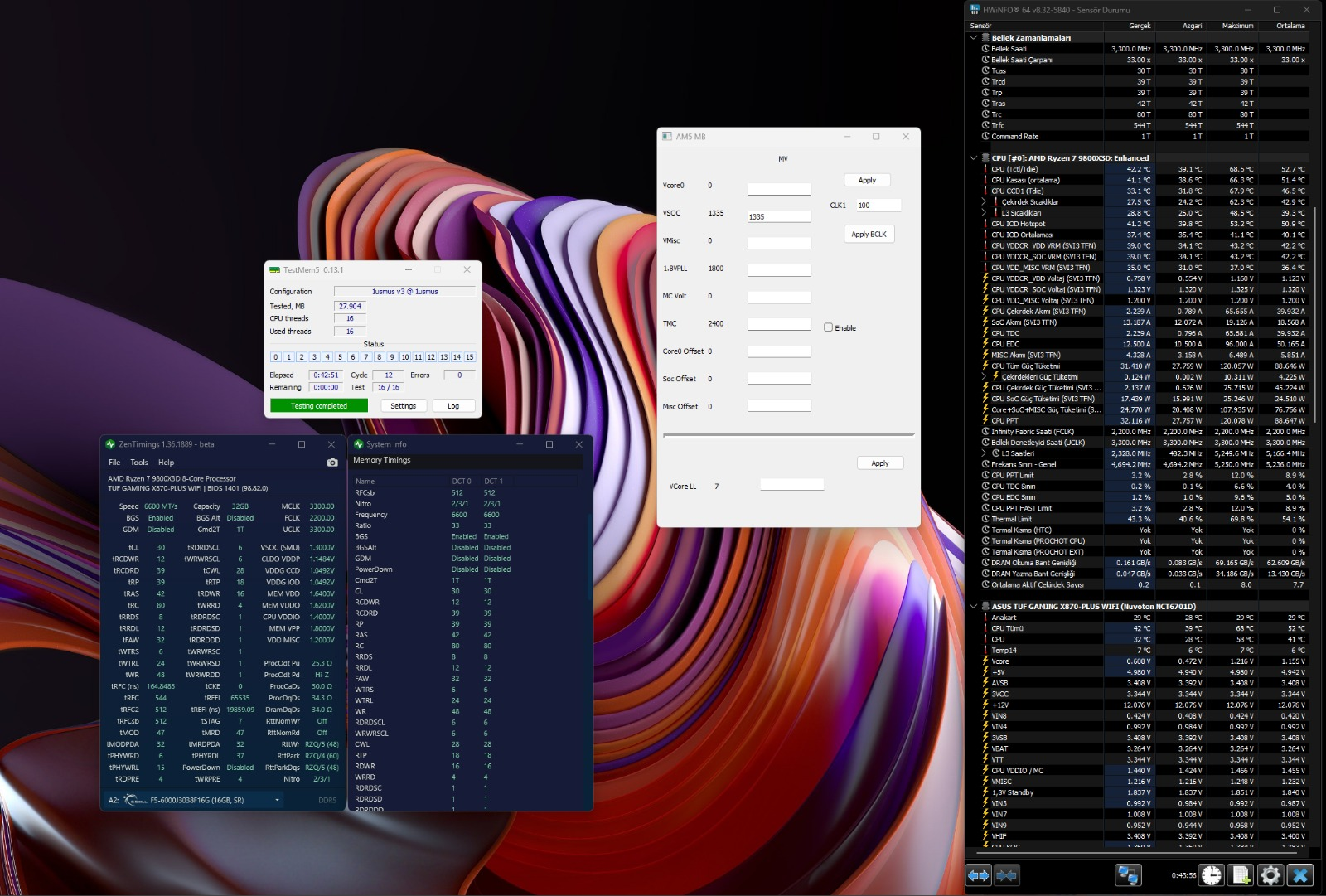The width and height of the screenshot is (1326, 896).
Task: Click top Apply button in AM5 MB
Action: pos(867,180)
